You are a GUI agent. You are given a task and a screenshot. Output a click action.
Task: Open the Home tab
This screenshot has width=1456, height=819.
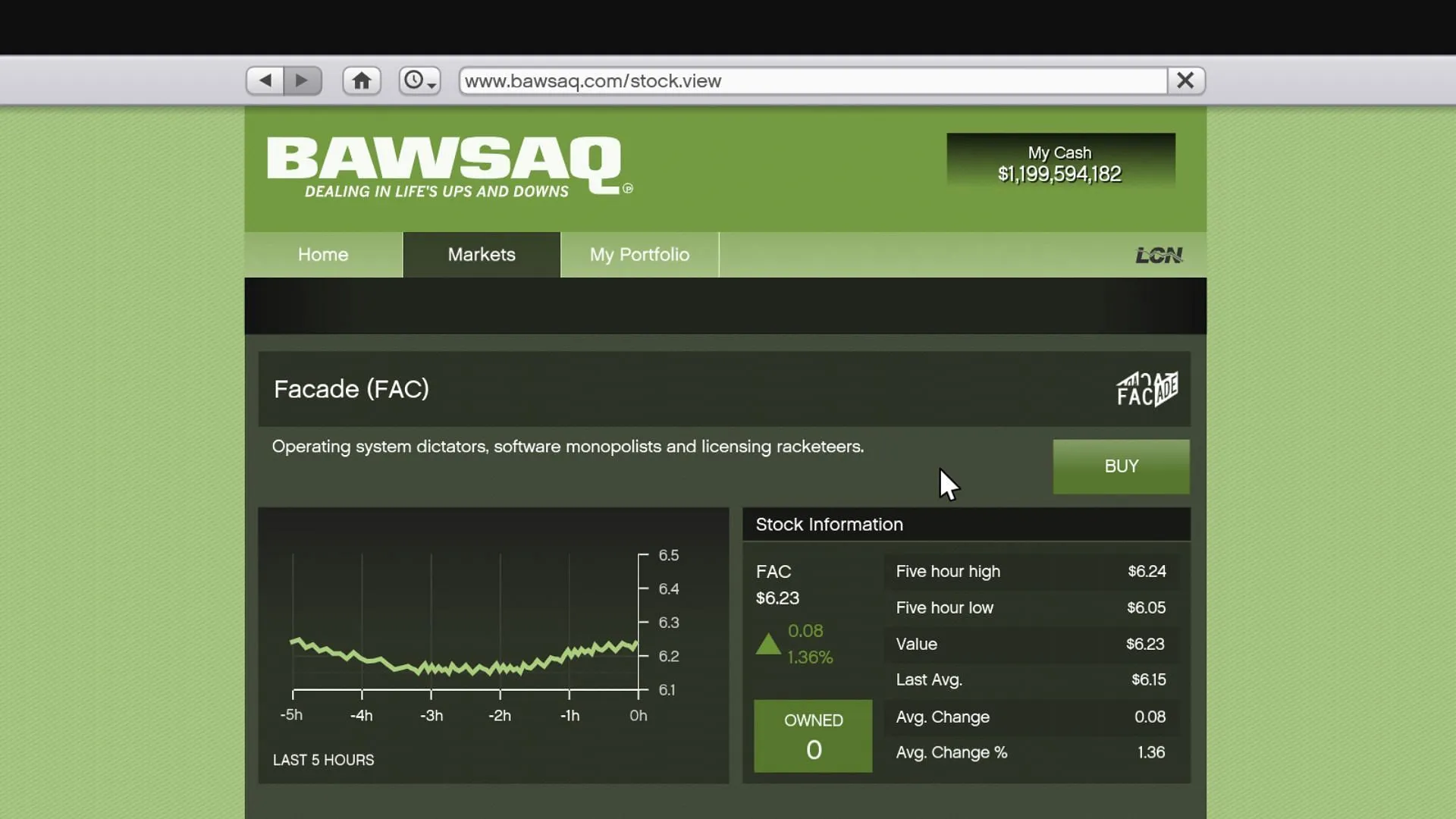tap(323, 255)
